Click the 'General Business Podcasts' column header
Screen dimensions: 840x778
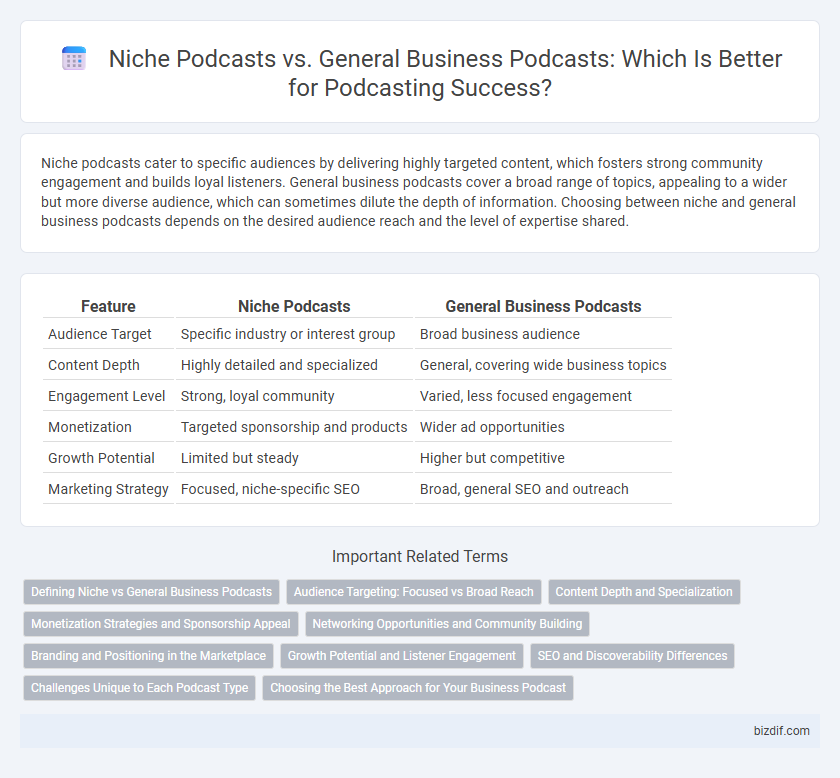[x=543, y=306]
